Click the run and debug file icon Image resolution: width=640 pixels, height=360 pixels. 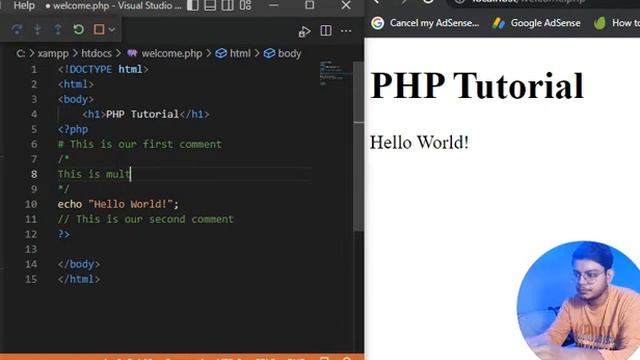pos(304,31)
